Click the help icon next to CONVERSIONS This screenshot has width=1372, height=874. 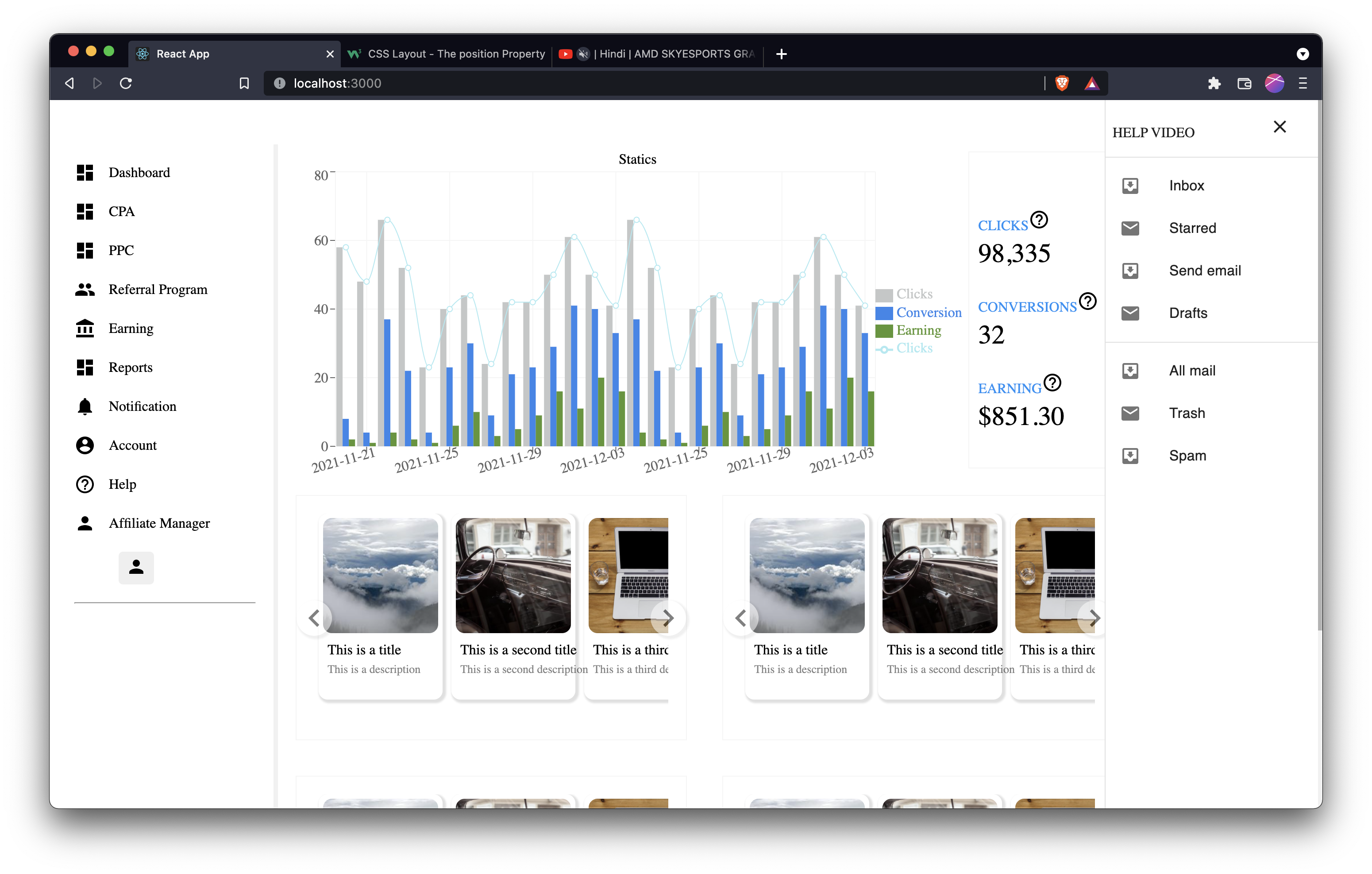click(1088, 301)
